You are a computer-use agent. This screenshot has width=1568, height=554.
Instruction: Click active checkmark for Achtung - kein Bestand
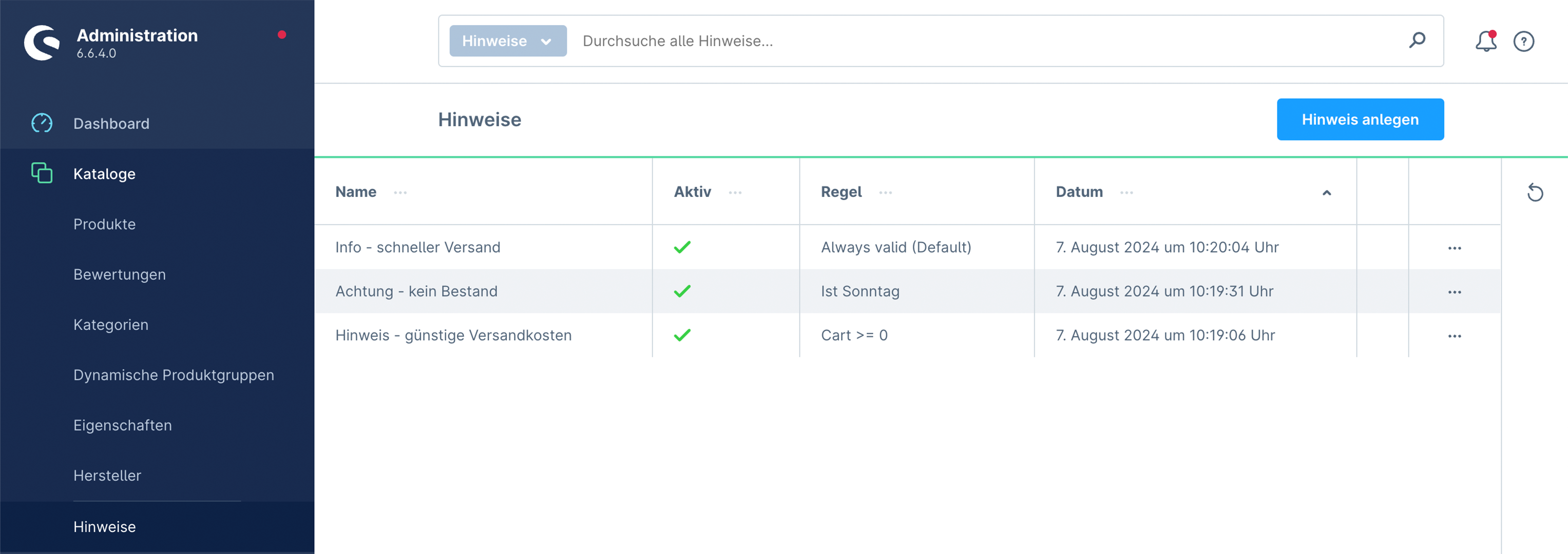(682, 291)
